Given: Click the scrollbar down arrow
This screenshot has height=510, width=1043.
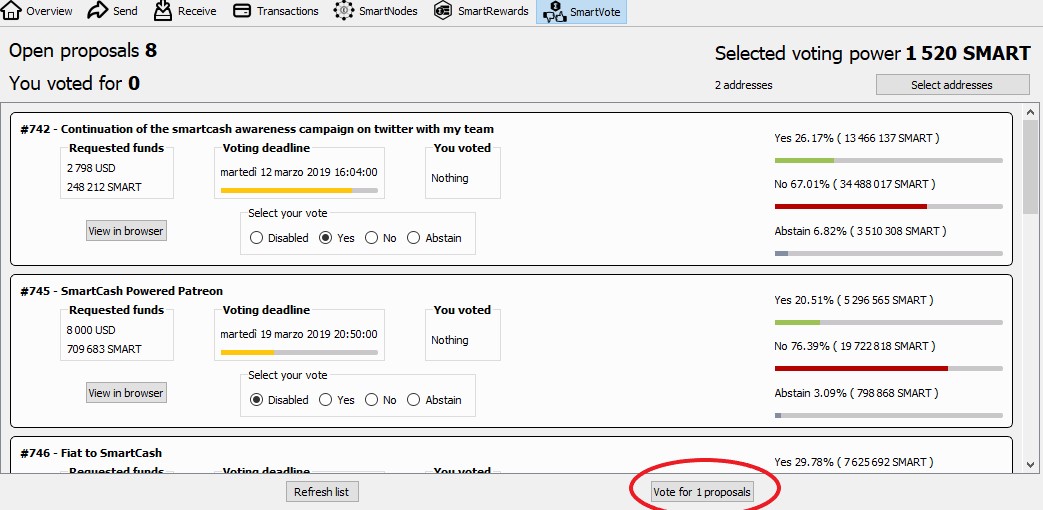Looking at the screenshot, I should (x=1030, y=465).
